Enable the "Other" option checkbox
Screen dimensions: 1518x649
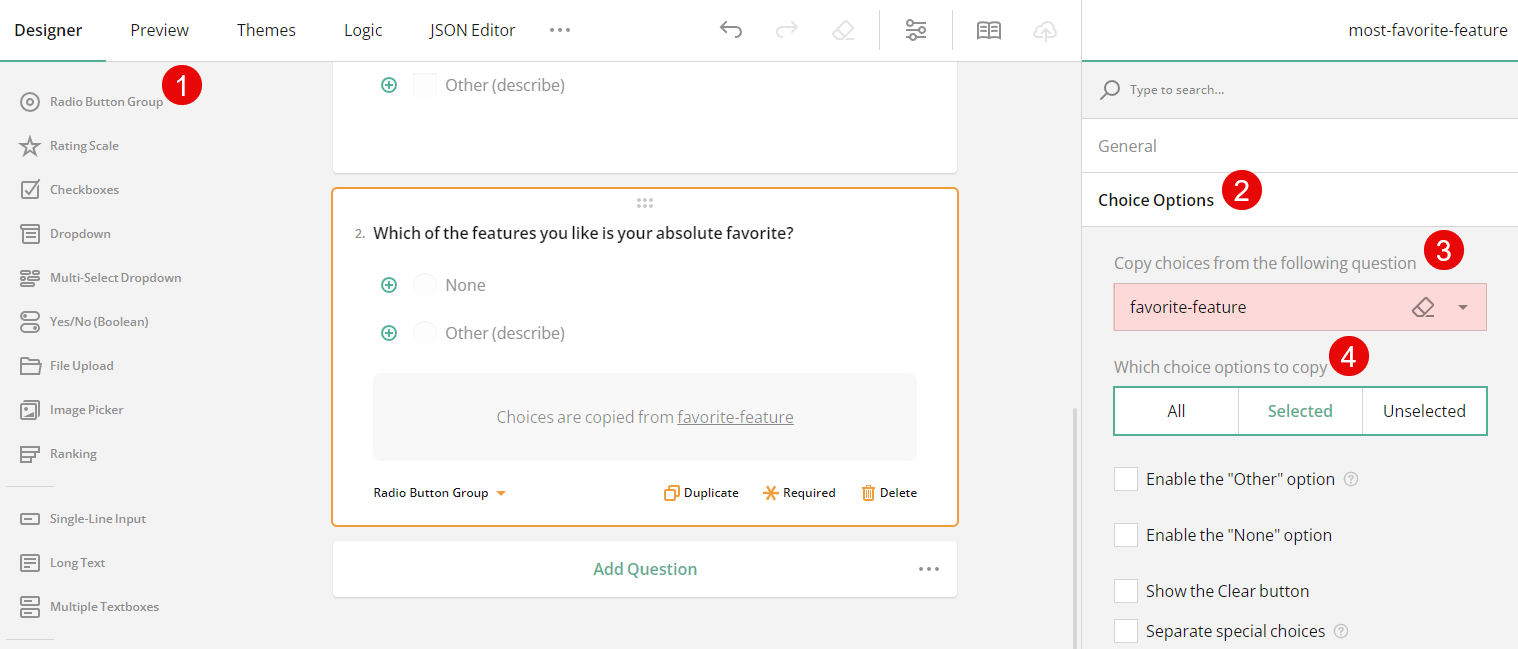(1126, 479)
